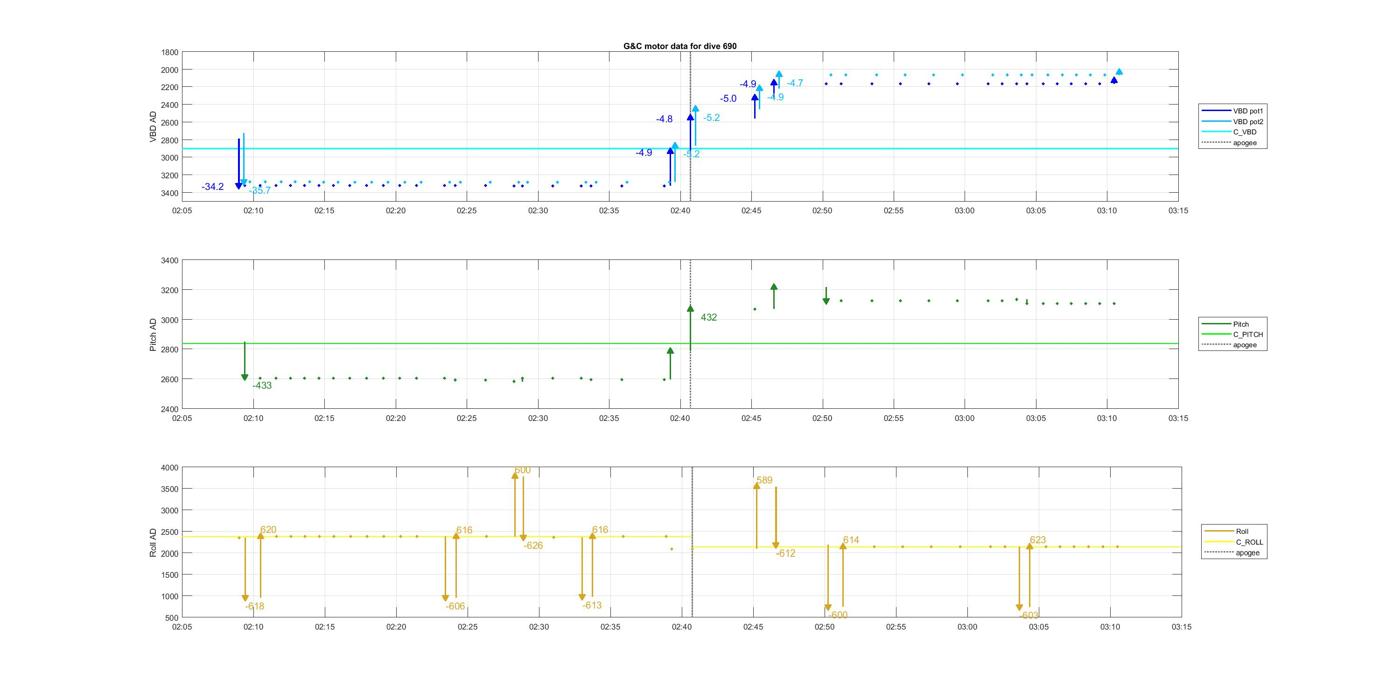Click the "VBD AD" y-axis label
Screen dimensions: 1400x693
(x=153, y=125)
